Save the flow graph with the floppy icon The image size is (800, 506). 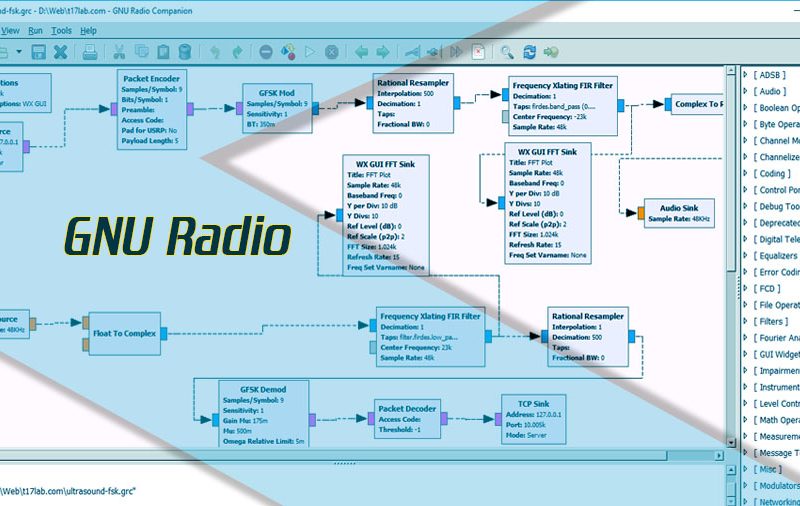point(38,52)
